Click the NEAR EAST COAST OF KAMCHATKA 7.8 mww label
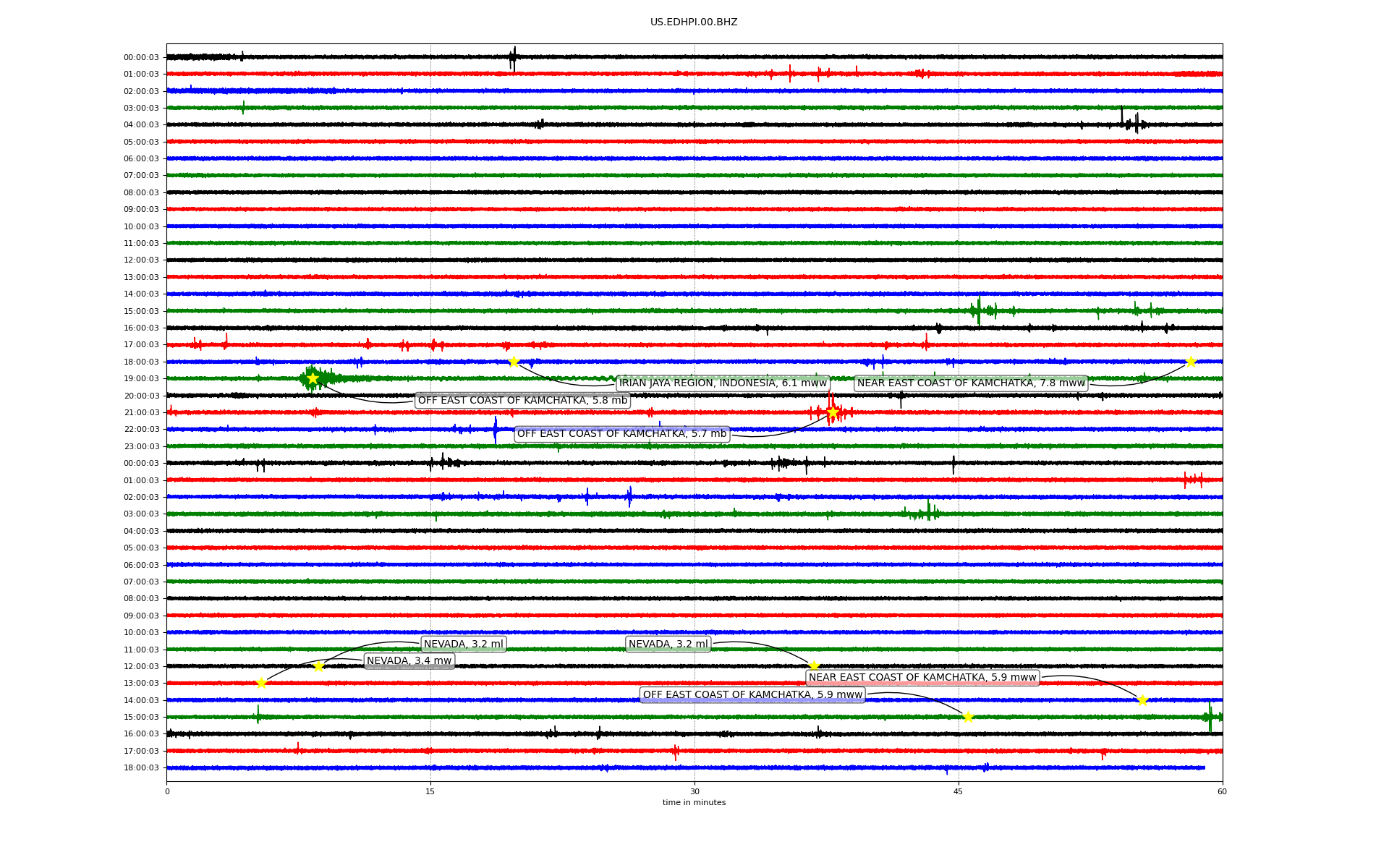Viewport: 1389px width, 868px height. 971,383
